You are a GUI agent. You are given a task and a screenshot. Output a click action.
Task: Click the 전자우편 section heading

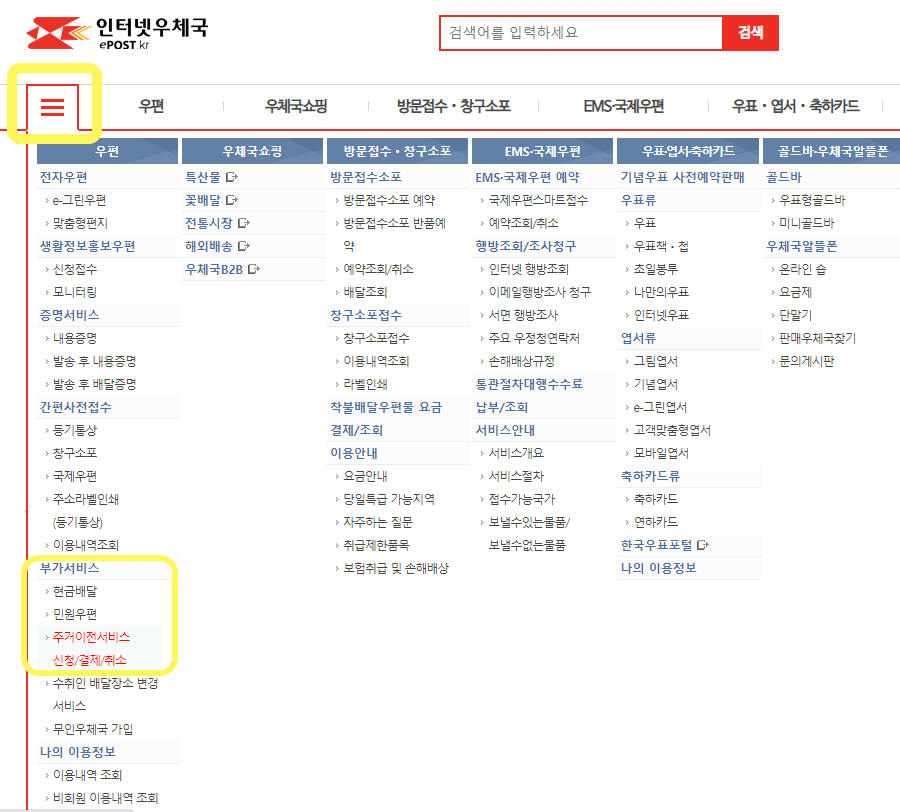63,177
